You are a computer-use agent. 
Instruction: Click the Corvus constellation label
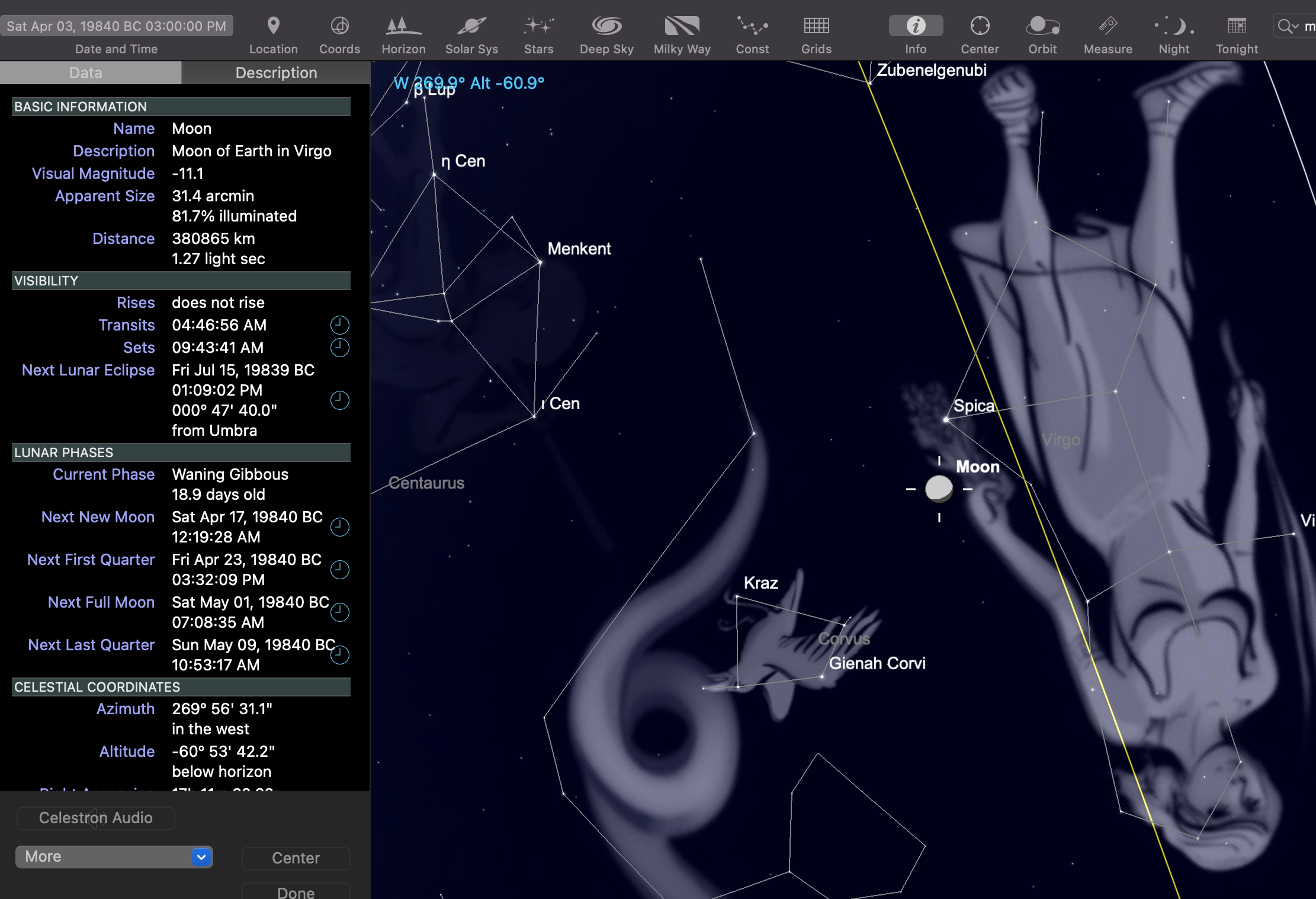844,639
